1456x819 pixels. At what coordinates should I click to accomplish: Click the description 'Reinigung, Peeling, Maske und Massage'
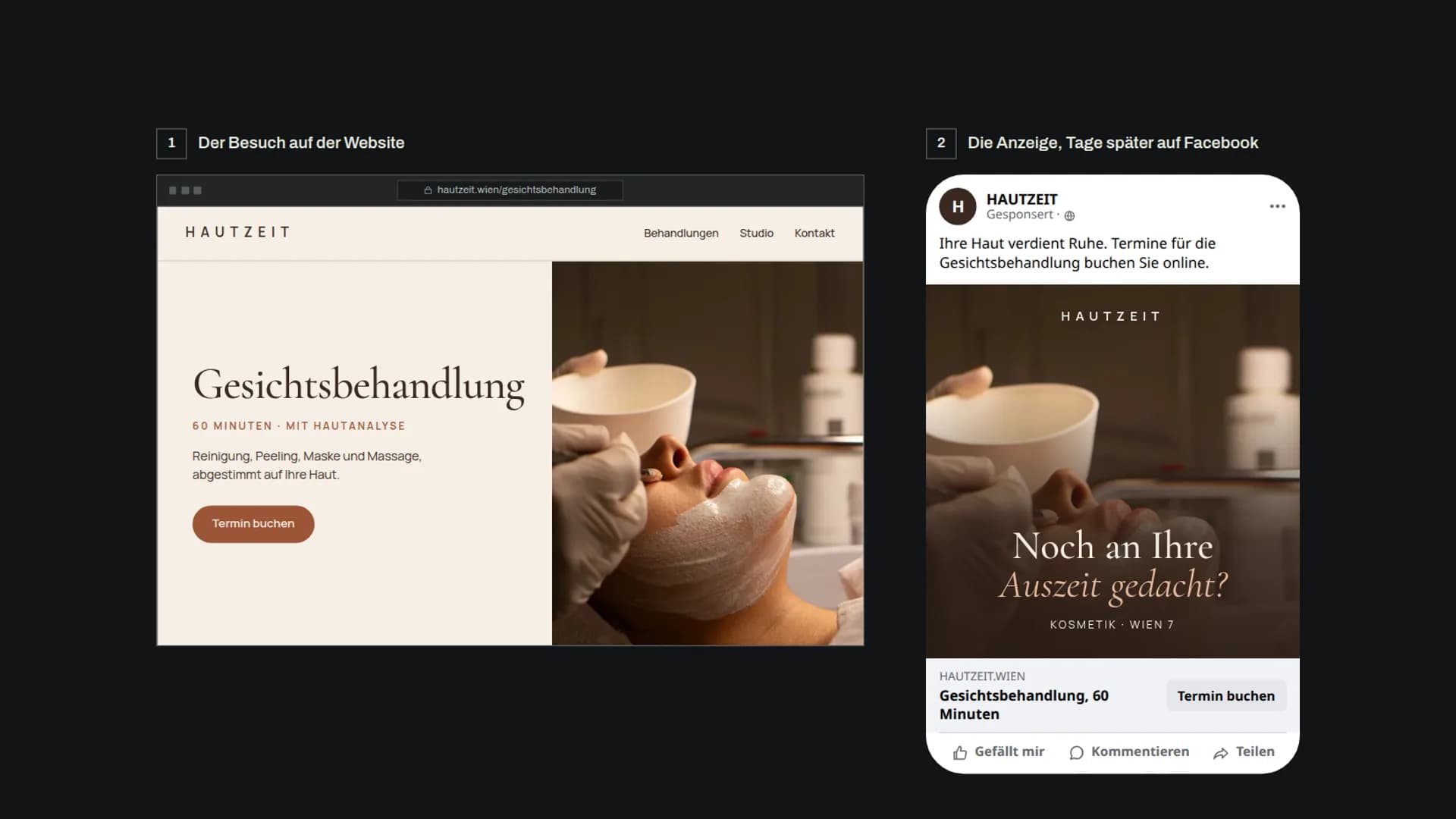[x=306, y=456]
